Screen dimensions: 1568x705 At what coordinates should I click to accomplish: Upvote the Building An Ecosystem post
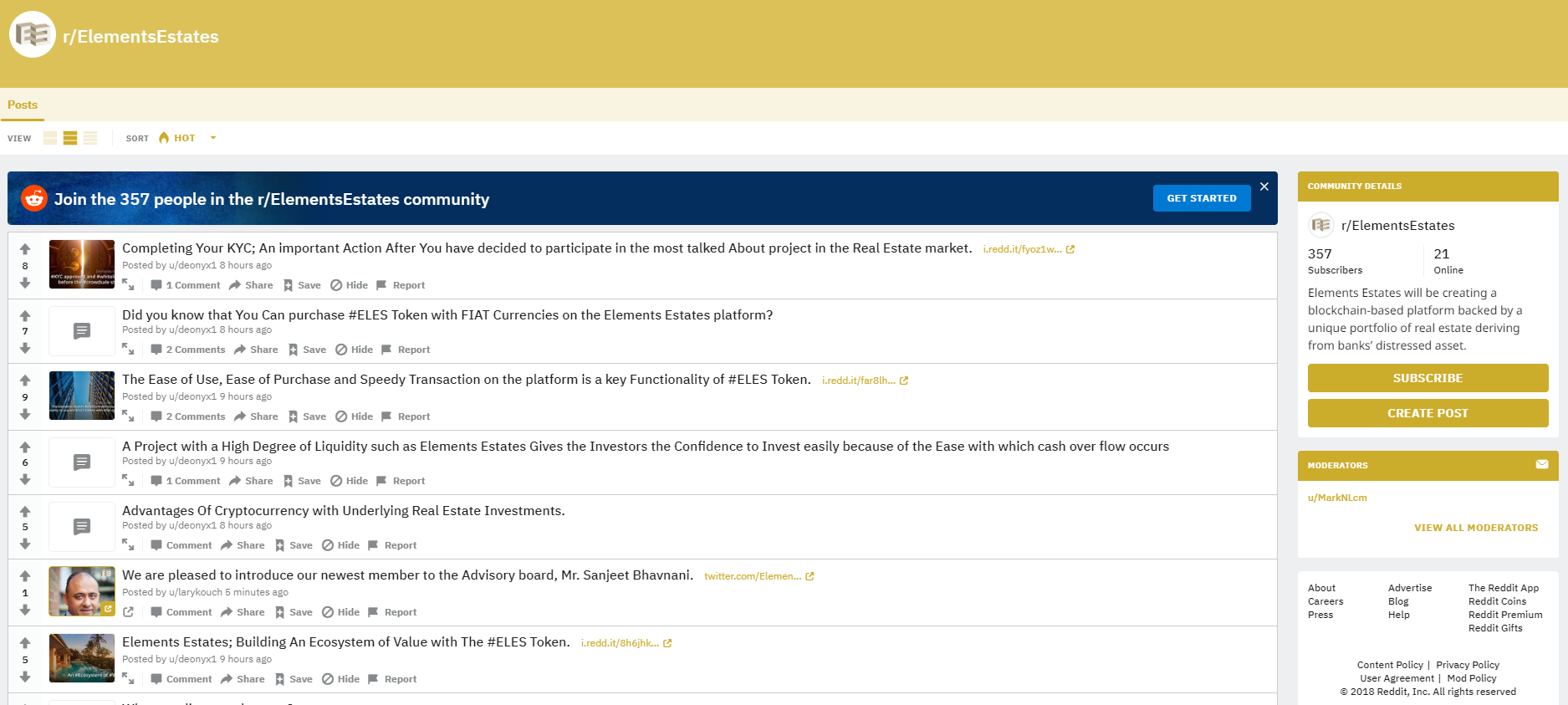[x=25, y=643]
